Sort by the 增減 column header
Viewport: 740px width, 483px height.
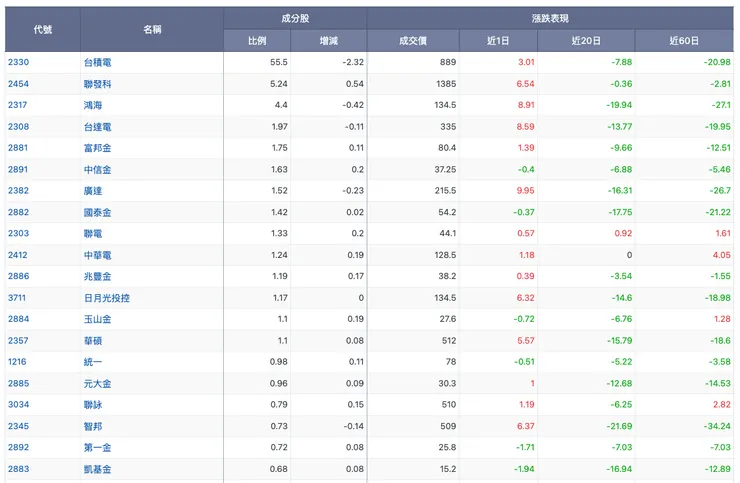coord(328,41)
